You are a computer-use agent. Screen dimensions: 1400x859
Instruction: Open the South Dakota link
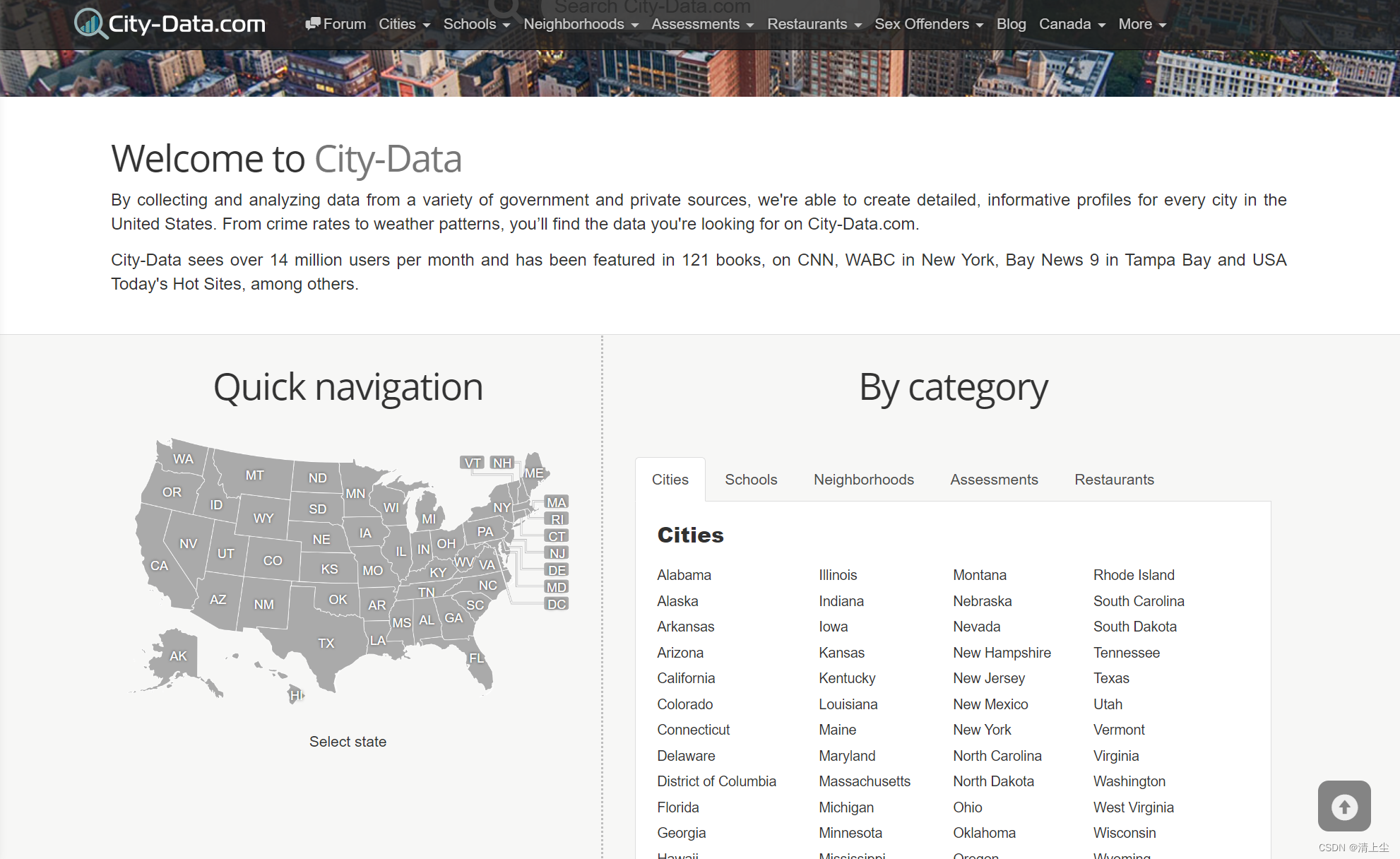coord(1135,627)
